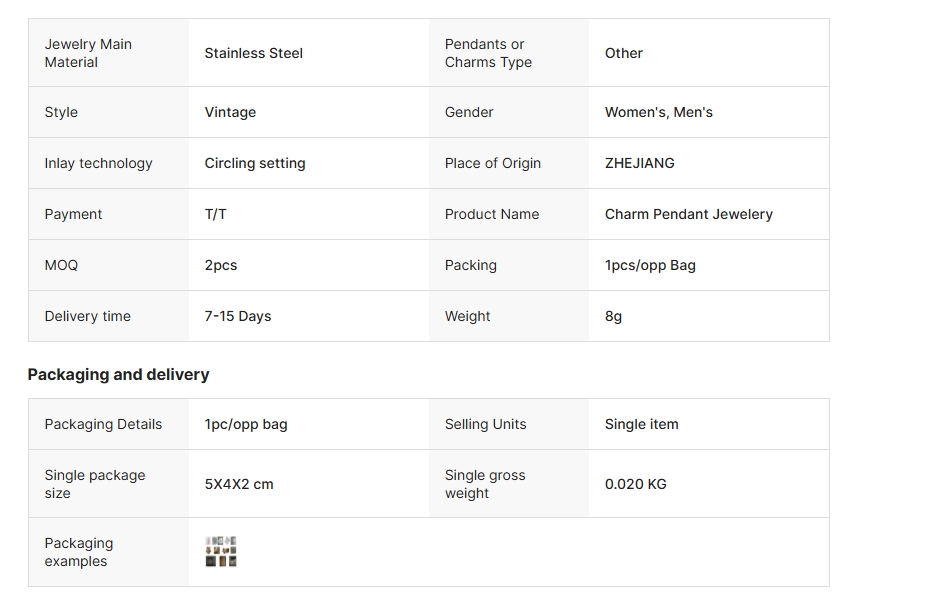Image resolution: width=944 pixels, height=613 pixels.
Task: Select the Vintage style value
Action: tap(230, 112)
